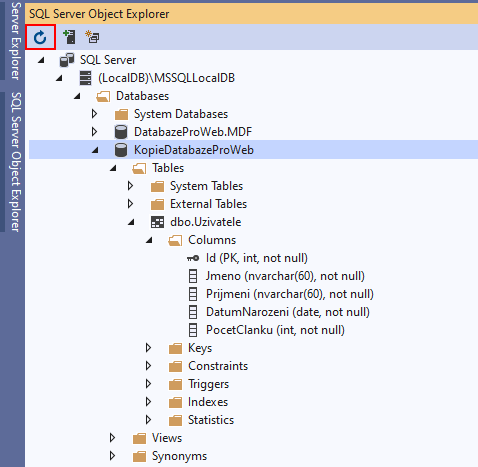
Task: Expand the Statistics node
Action: click(148, 420)
